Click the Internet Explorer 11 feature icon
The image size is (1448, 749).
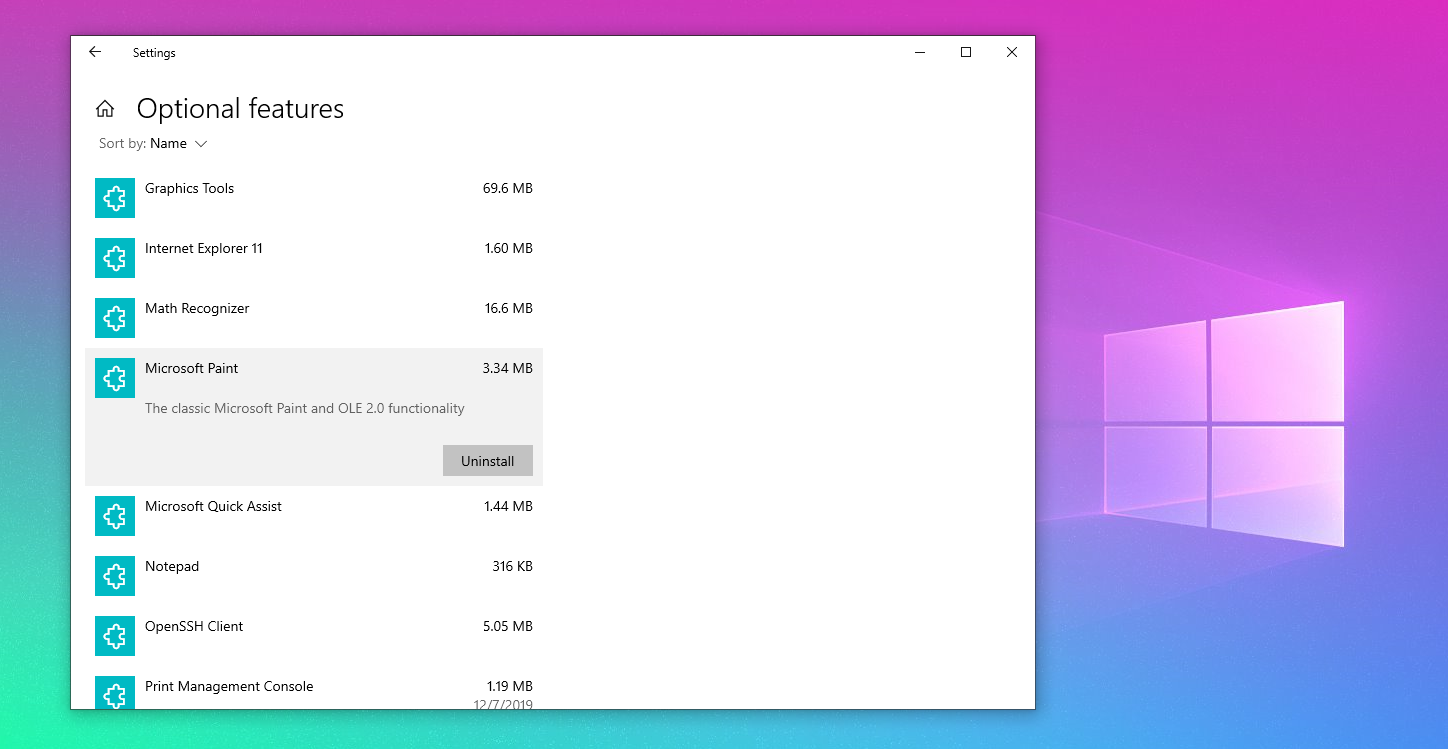click(x=115, y=258)
